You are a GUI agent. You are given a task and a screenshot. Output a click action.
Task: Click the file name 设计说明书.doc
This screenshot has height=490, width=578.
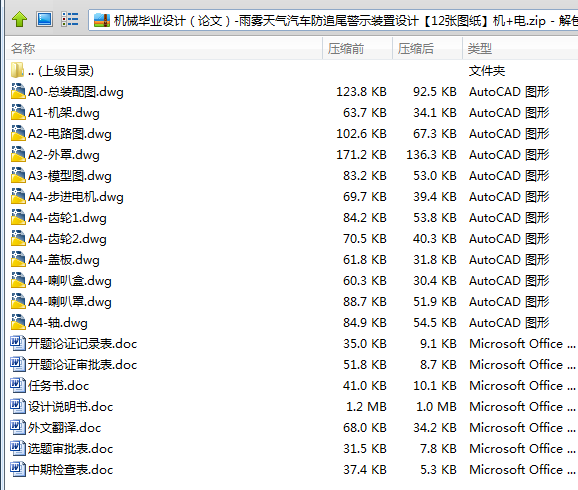coord(70,407)
